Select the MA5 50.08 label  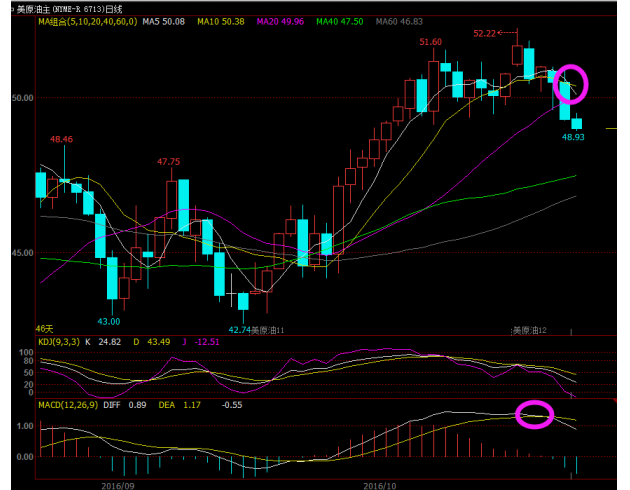point(164,22)
